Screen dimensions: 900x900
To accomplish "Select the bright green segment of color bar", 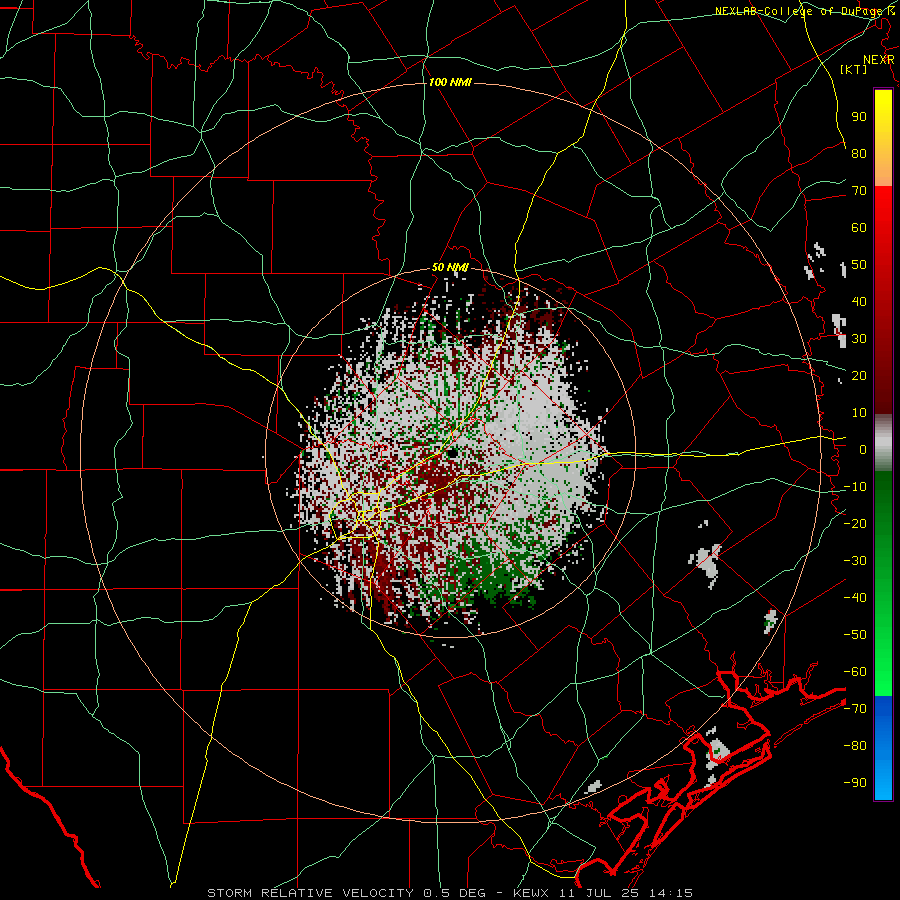I will pos(883,654).
